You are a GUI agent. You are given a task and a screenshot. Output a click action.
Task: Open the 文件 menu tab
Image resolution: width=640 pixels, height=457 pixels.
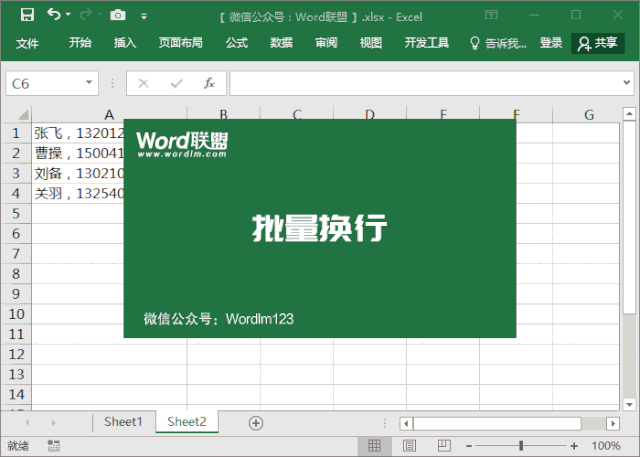click(x=27, y=43)
